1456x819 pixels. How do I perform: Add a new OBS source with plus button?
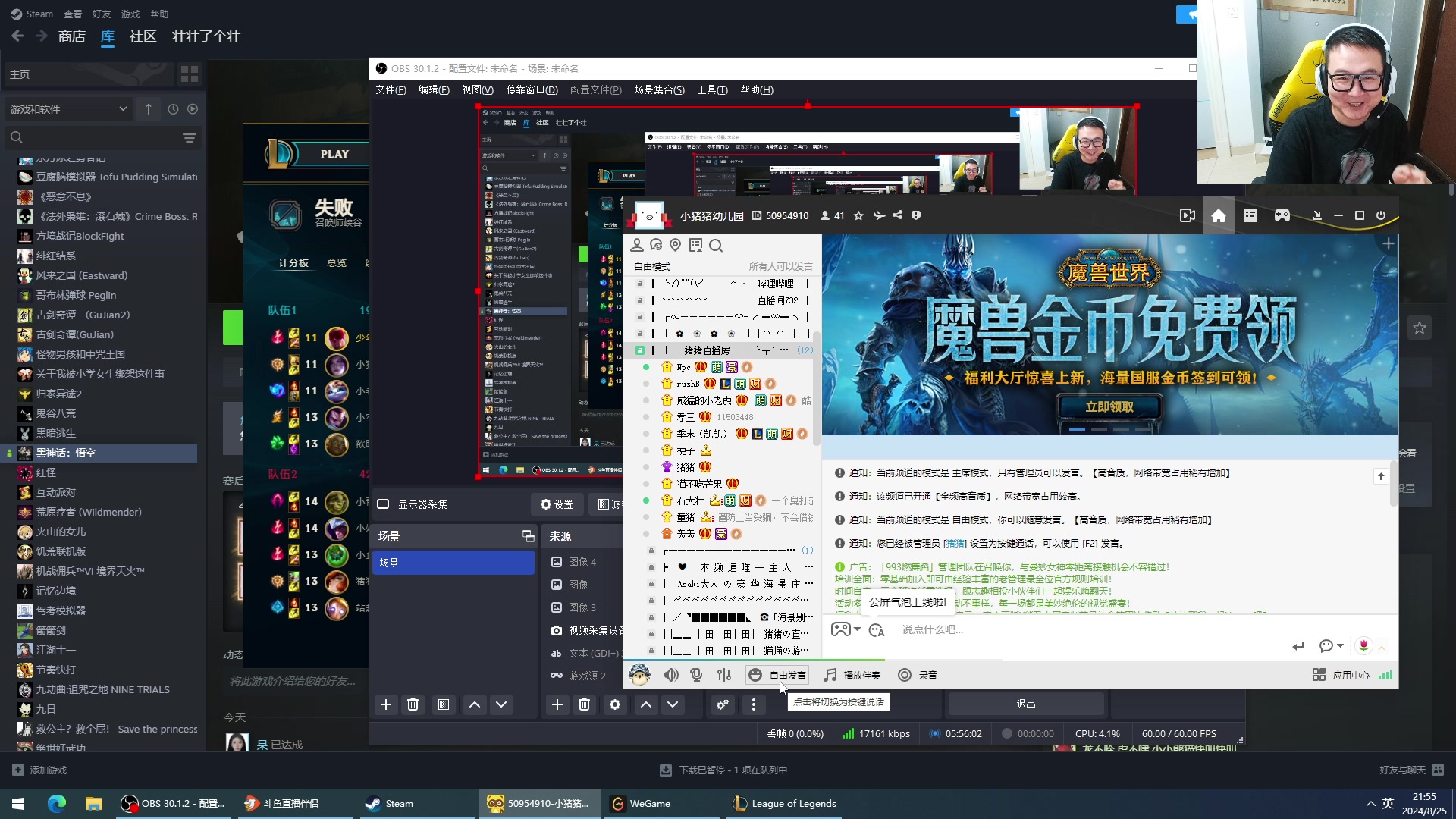[557, 704]
